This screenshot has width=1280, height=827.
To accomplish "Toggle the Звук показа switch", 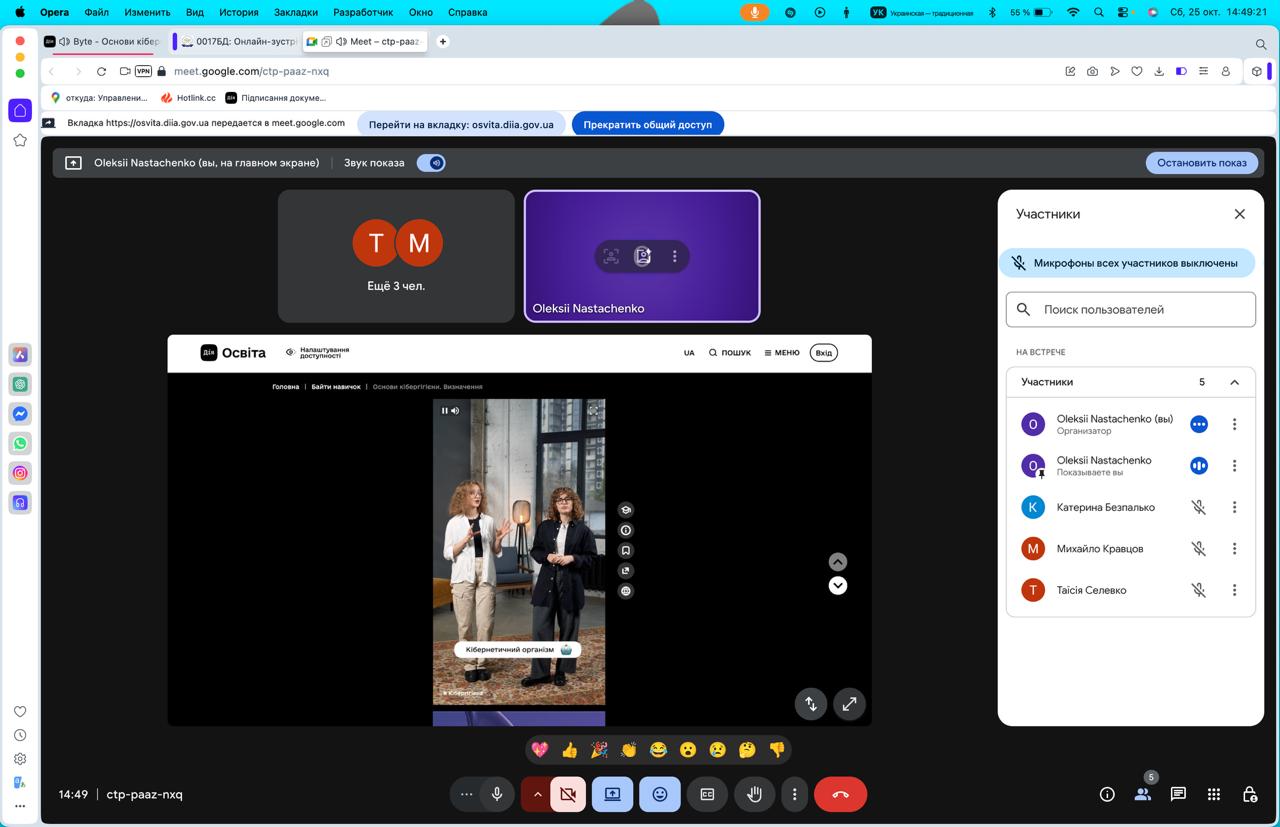I will click(431, 163).
